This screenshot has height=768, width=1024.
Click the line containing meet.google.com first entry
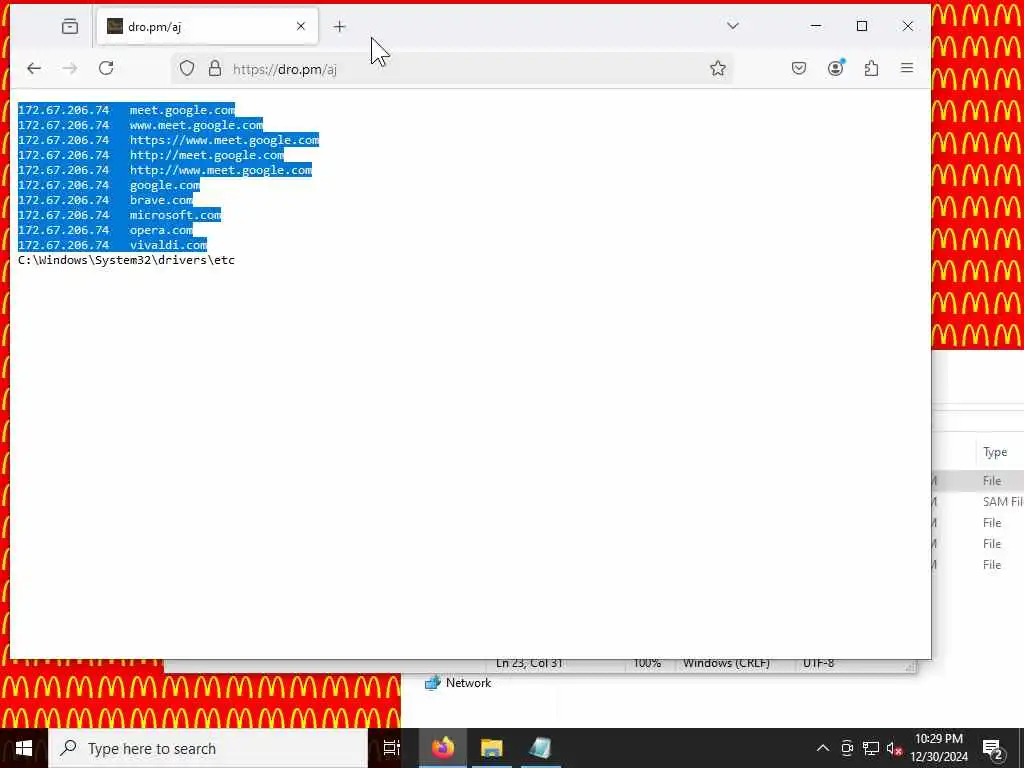point(126,110)
